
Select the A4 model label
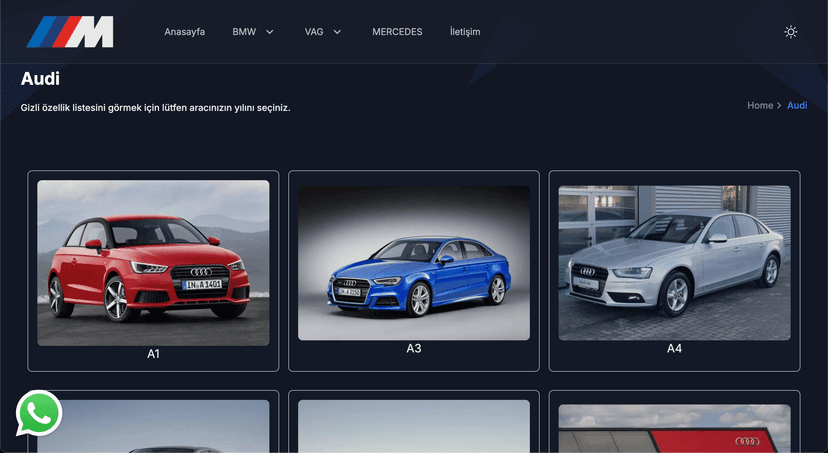pyautogui.click(x=674, y=348)
